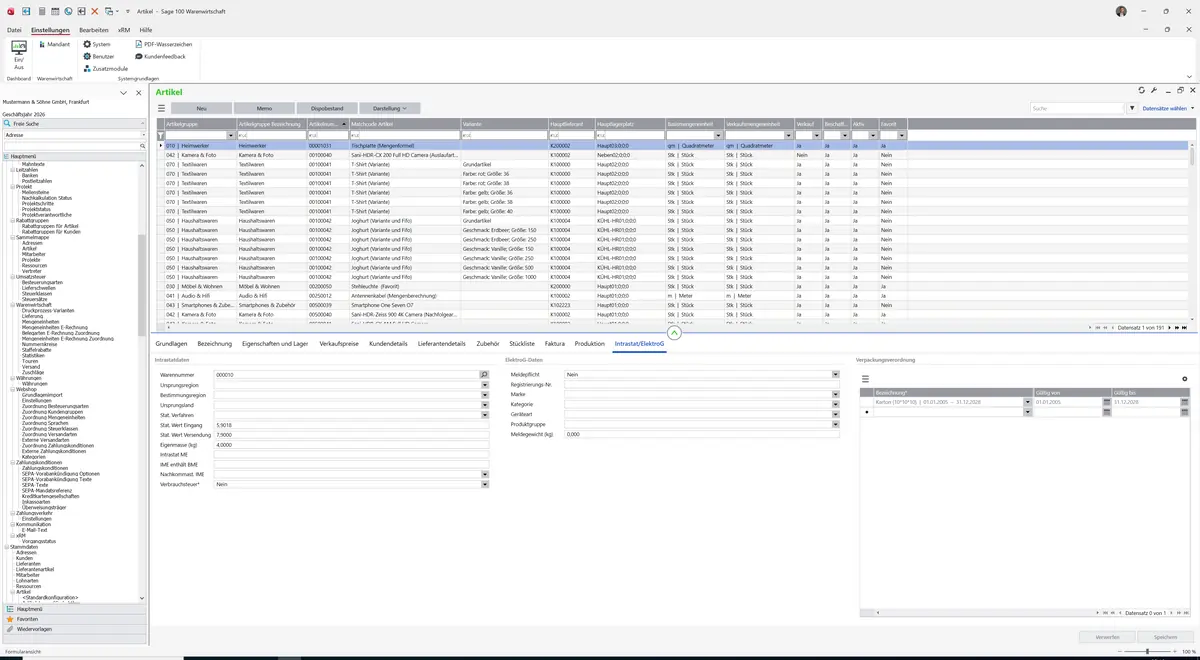Click the red X in quick access toolbar

click(95, 11)
